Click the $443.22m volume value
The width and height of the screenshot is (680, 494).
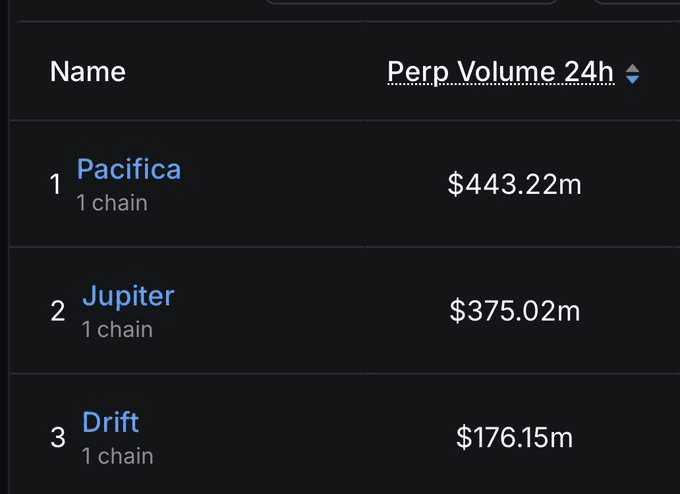coord(514,184)
